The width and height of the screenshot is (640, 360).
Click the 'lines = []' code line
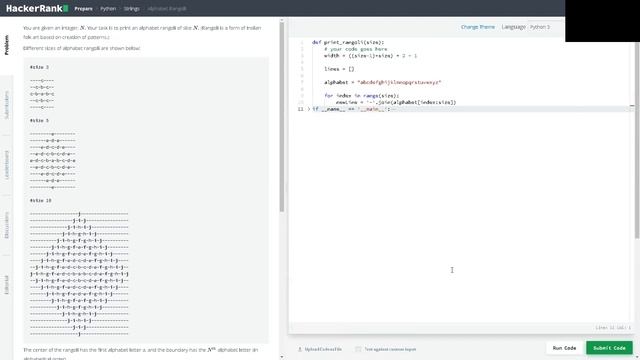tap(339, 69)
